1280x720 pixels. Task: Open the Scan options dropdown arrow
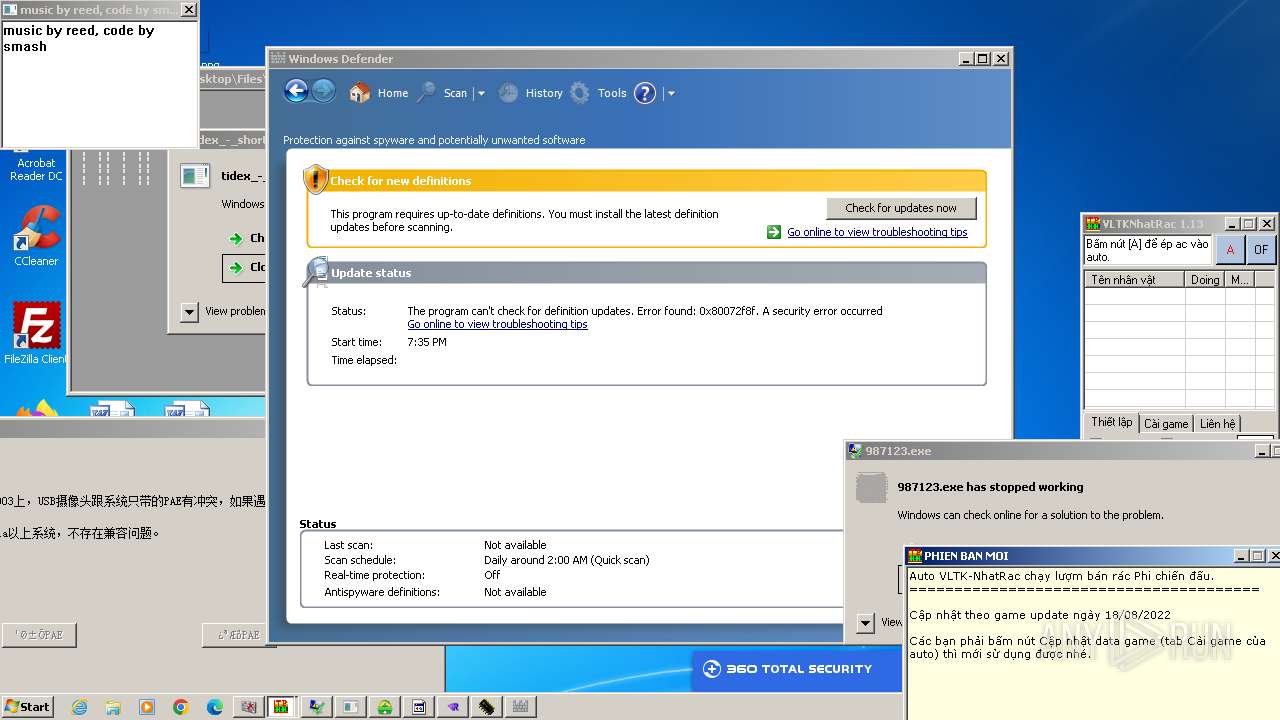(481, 93)
